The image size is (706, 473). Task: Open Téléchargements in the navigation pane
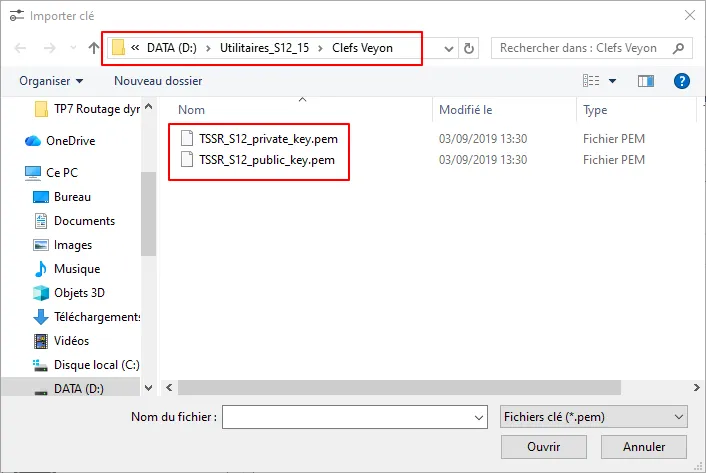(x=86, y=317)
